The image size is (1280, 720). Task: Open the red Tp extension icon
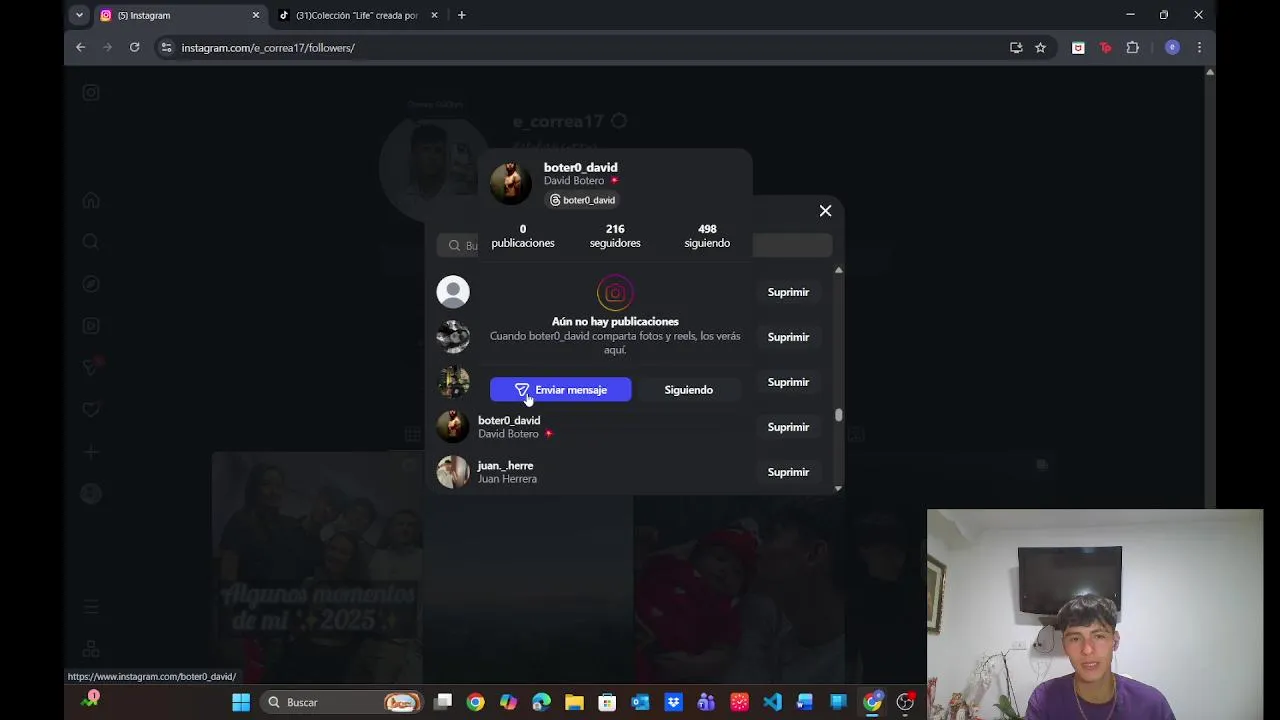(x=1105, y=47)
